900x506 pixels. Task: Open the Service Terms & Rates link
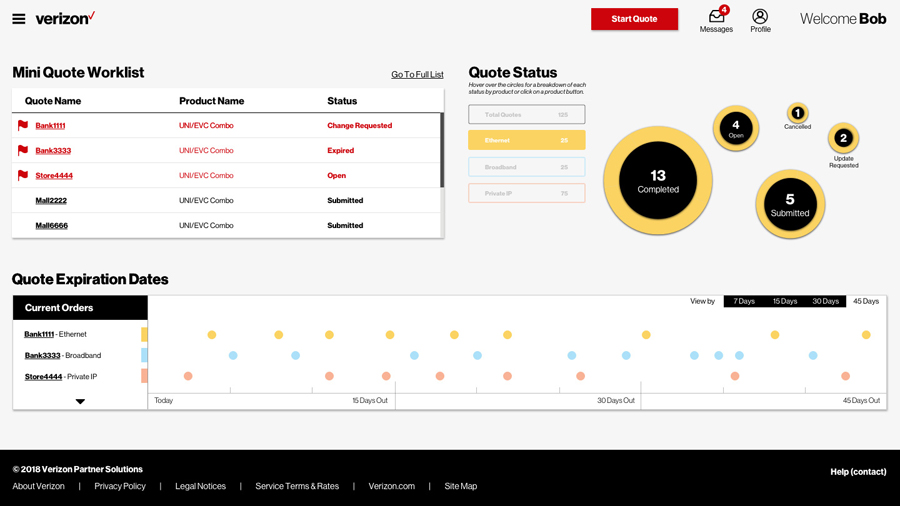297,486
